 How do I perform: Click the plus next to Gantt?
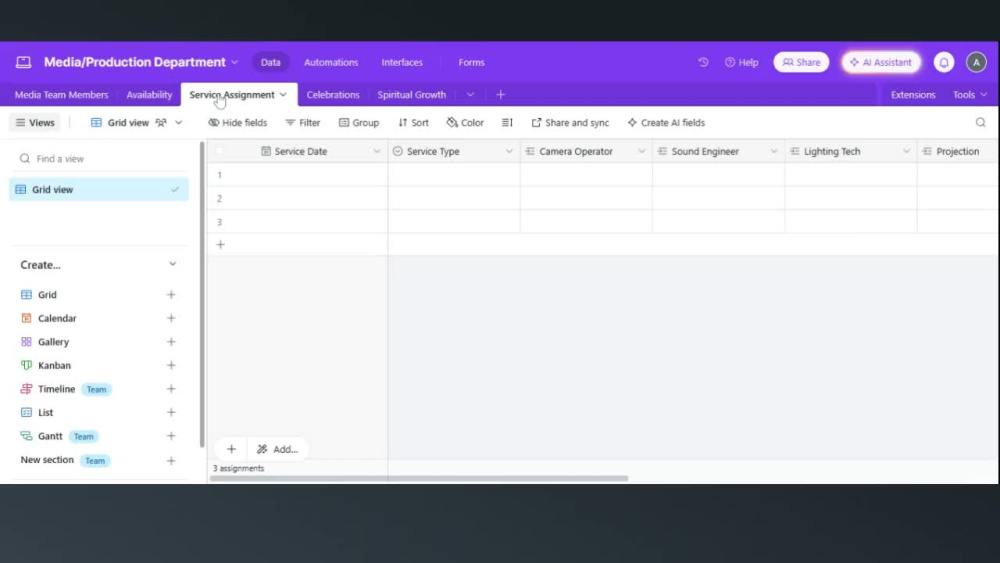[171, 436]
